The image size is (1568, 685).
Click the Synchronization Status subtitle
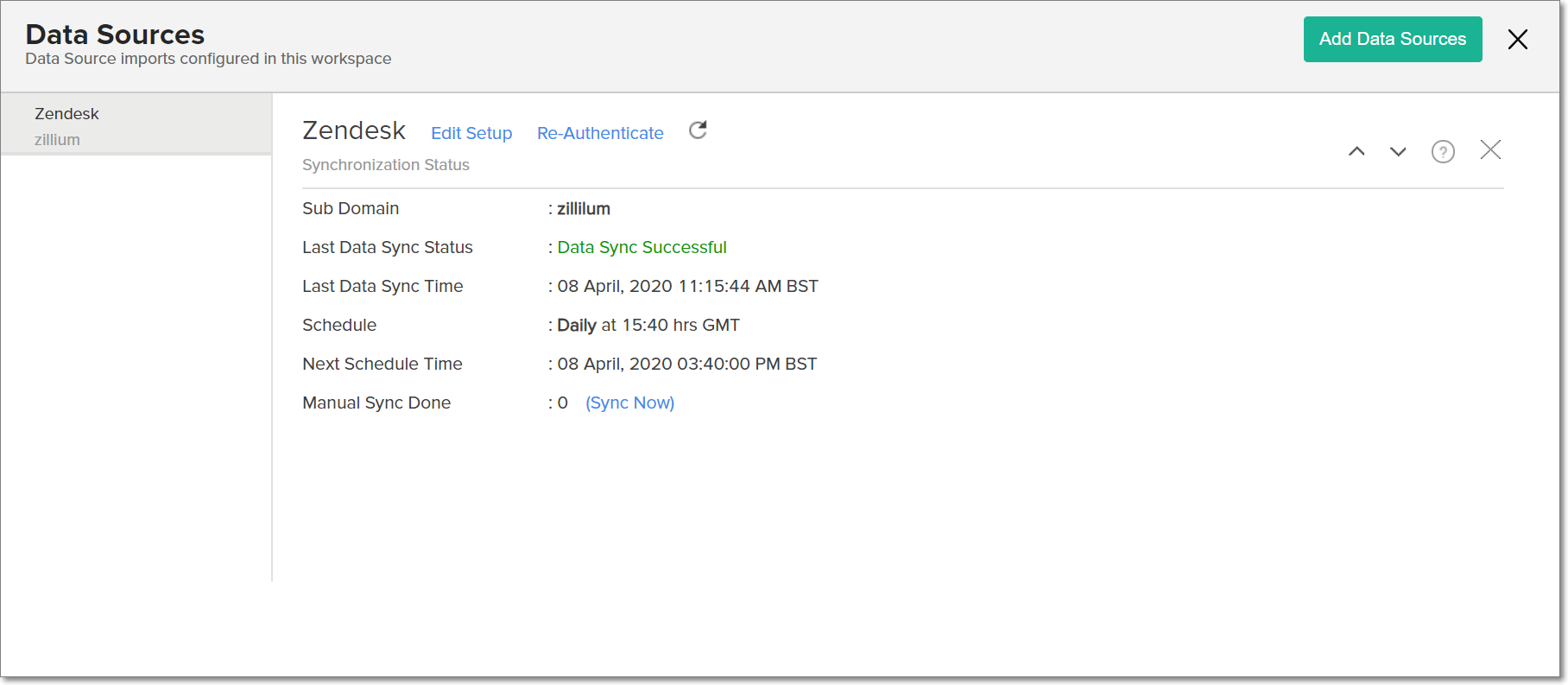(386, 165)
